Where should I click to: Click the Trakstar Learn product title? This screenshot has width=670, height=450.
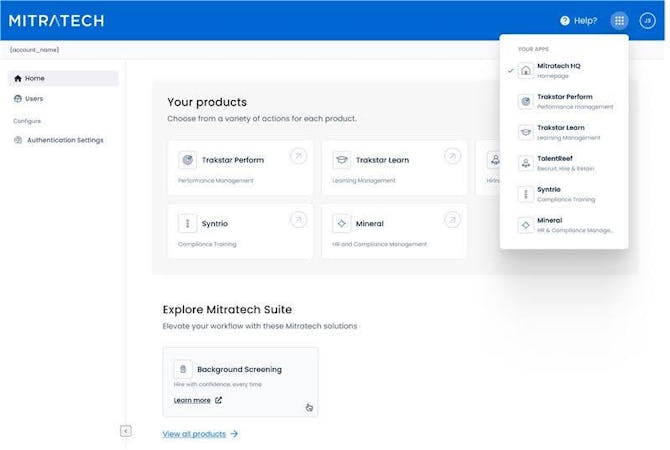(x=382, y=160)
